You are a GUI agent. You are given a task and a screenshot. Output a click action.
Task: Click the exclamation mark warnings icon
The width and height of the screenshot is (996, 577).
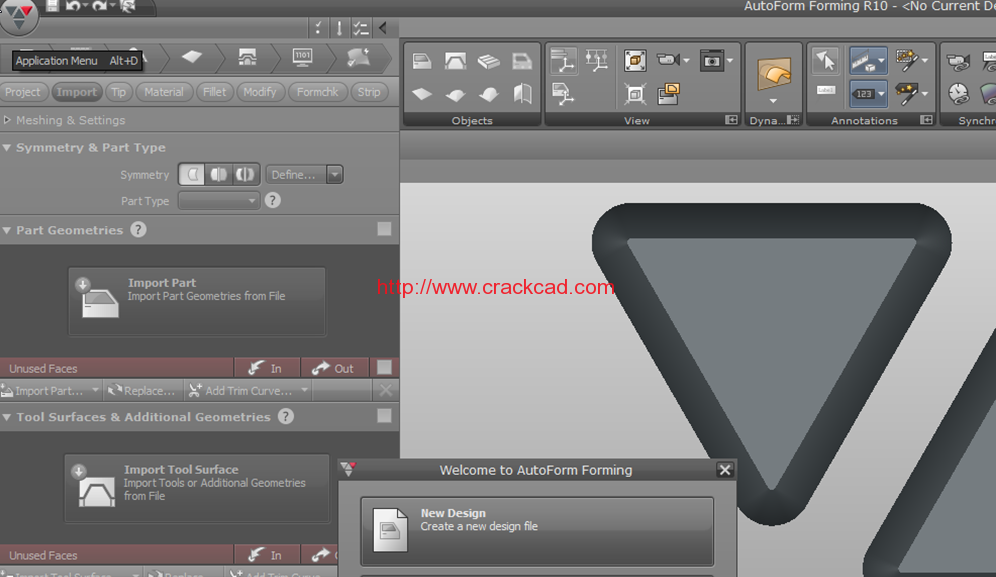(339, 28)
